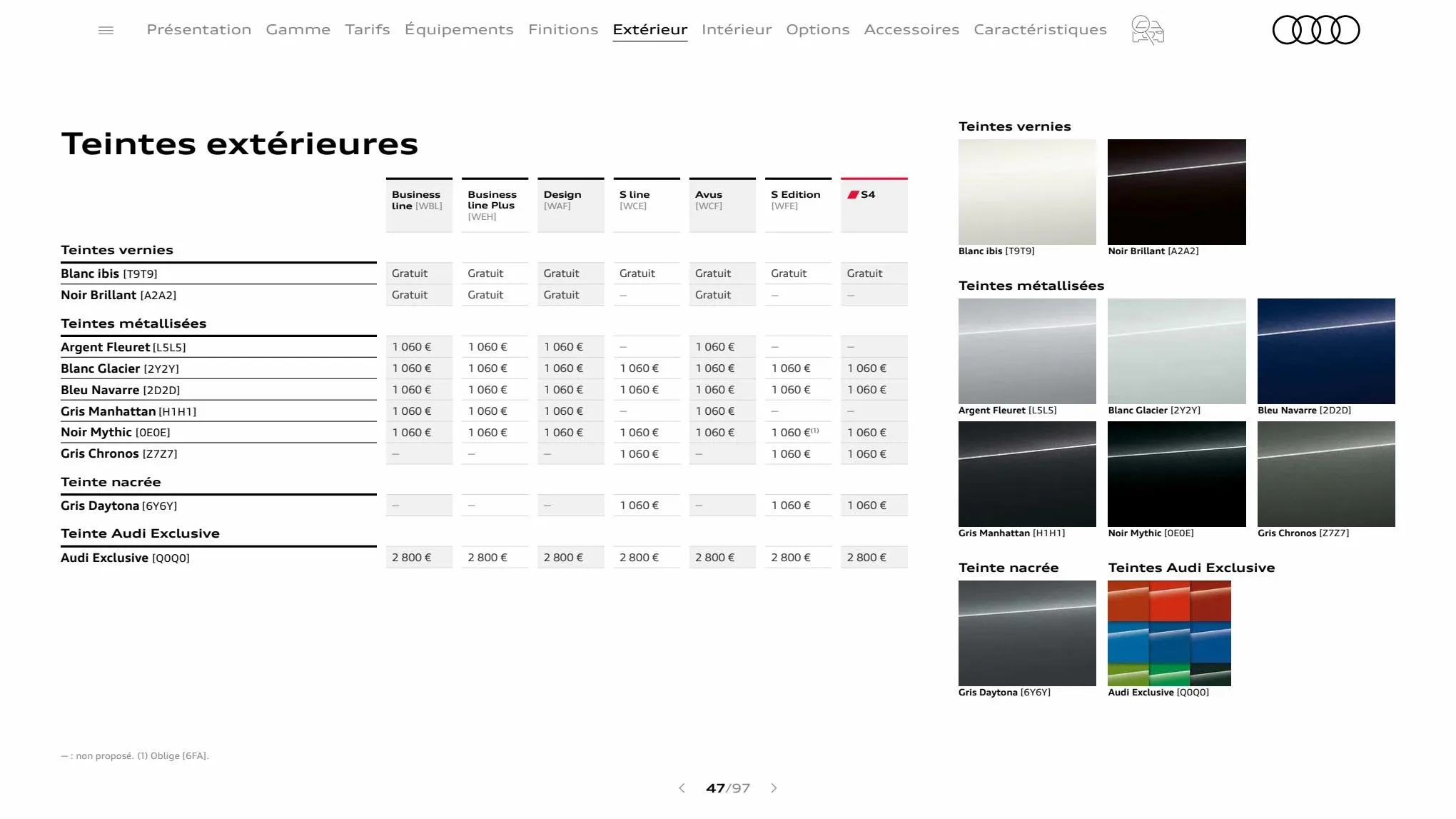Click the Blanc ibis [T9T9] row label

click(109, 273)
